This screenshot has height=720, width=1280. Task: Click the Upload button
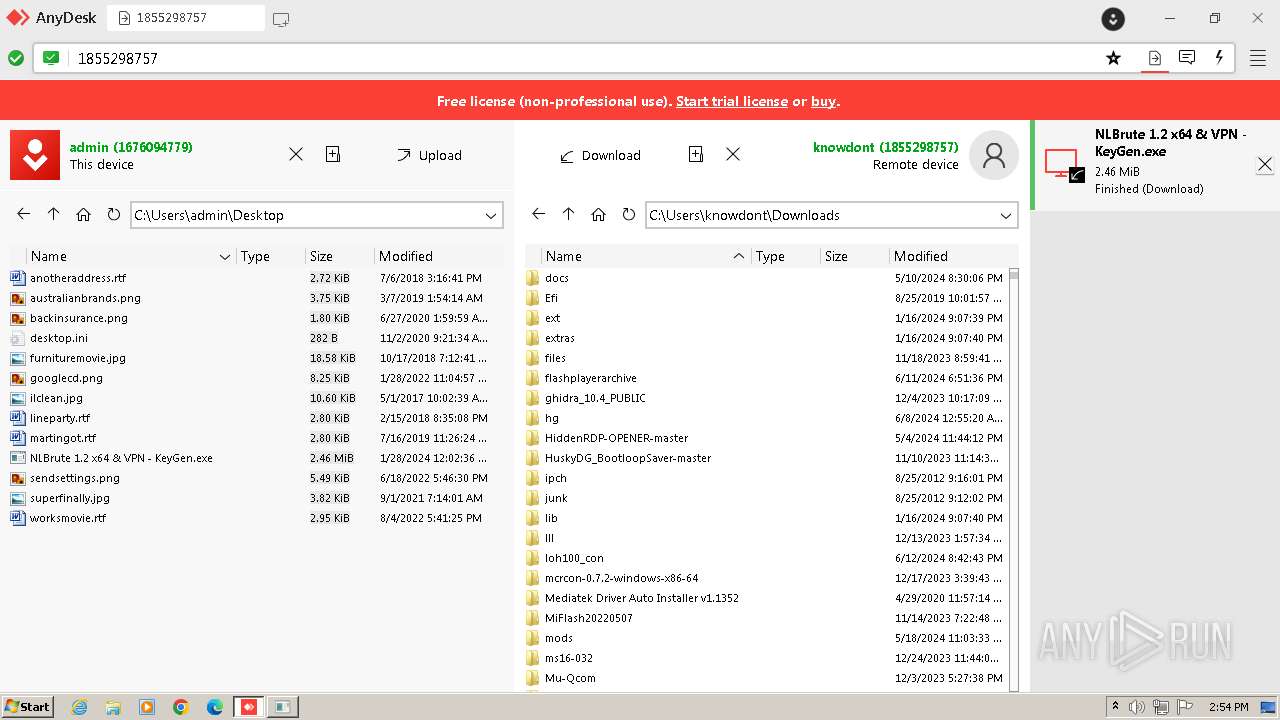click(429, 155)
